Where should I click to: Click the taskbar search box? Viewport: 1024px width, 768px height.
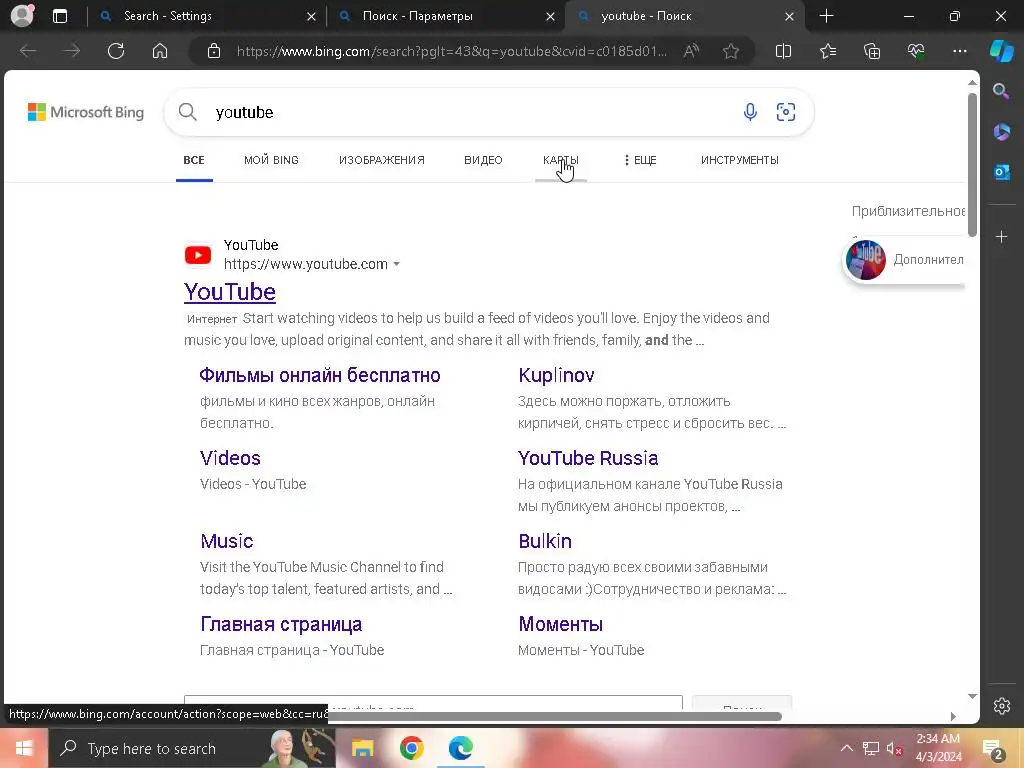pos(191,748)
